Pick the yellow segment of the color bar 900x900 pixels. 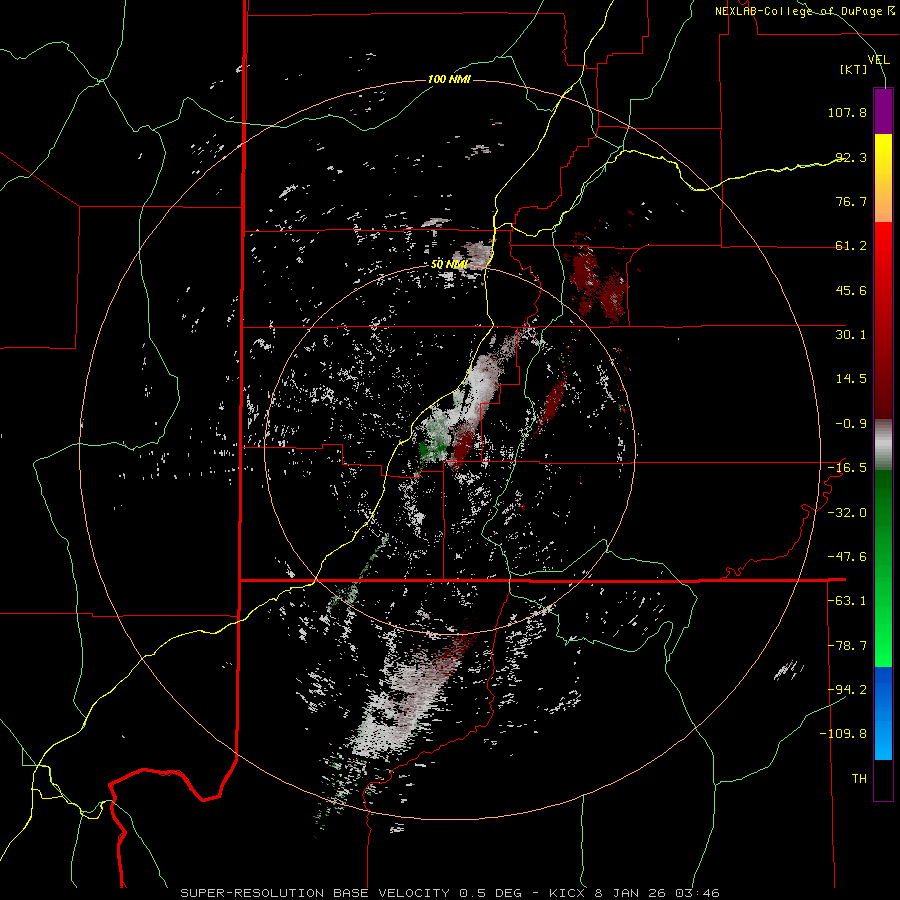coord(883,178)
